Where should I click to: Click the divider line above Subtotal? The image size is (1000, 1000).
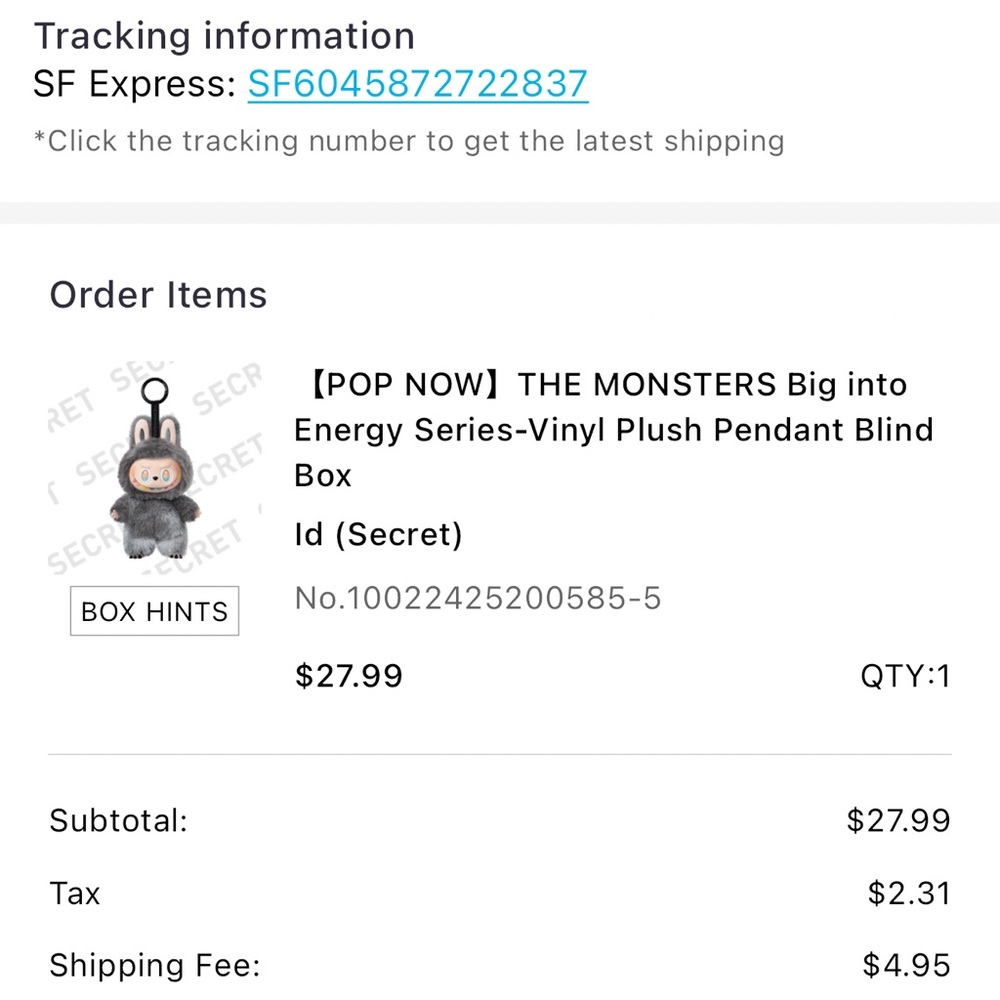click(500, 753)
